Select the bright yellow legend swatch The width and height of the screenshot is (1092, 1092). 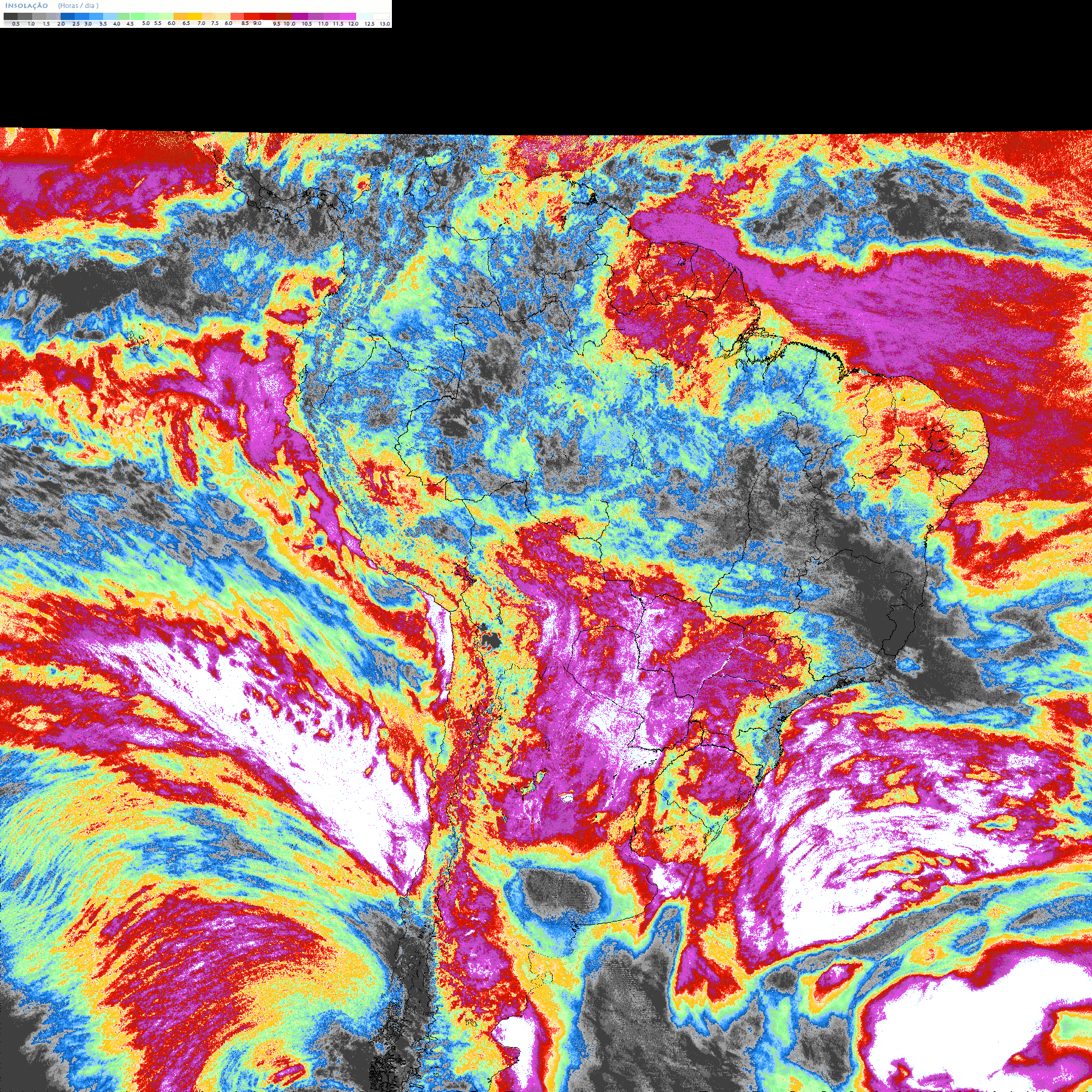[x=195, y=16]
